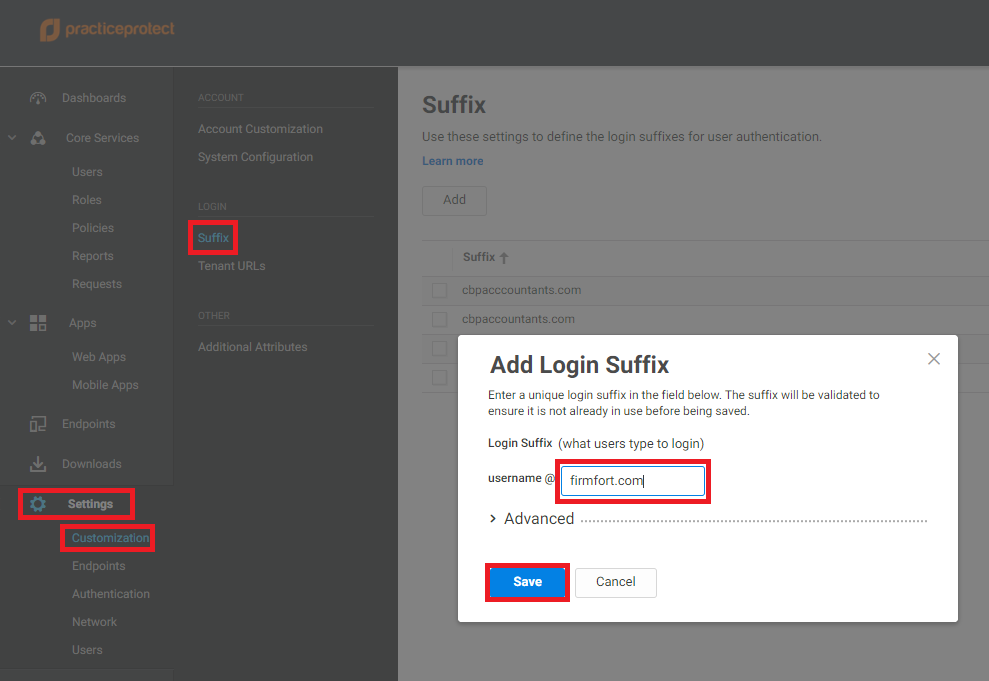The width and height of the screenshot is (989, 681).
Task: Open Endpoints under Settings
Action: click(98, 566)
